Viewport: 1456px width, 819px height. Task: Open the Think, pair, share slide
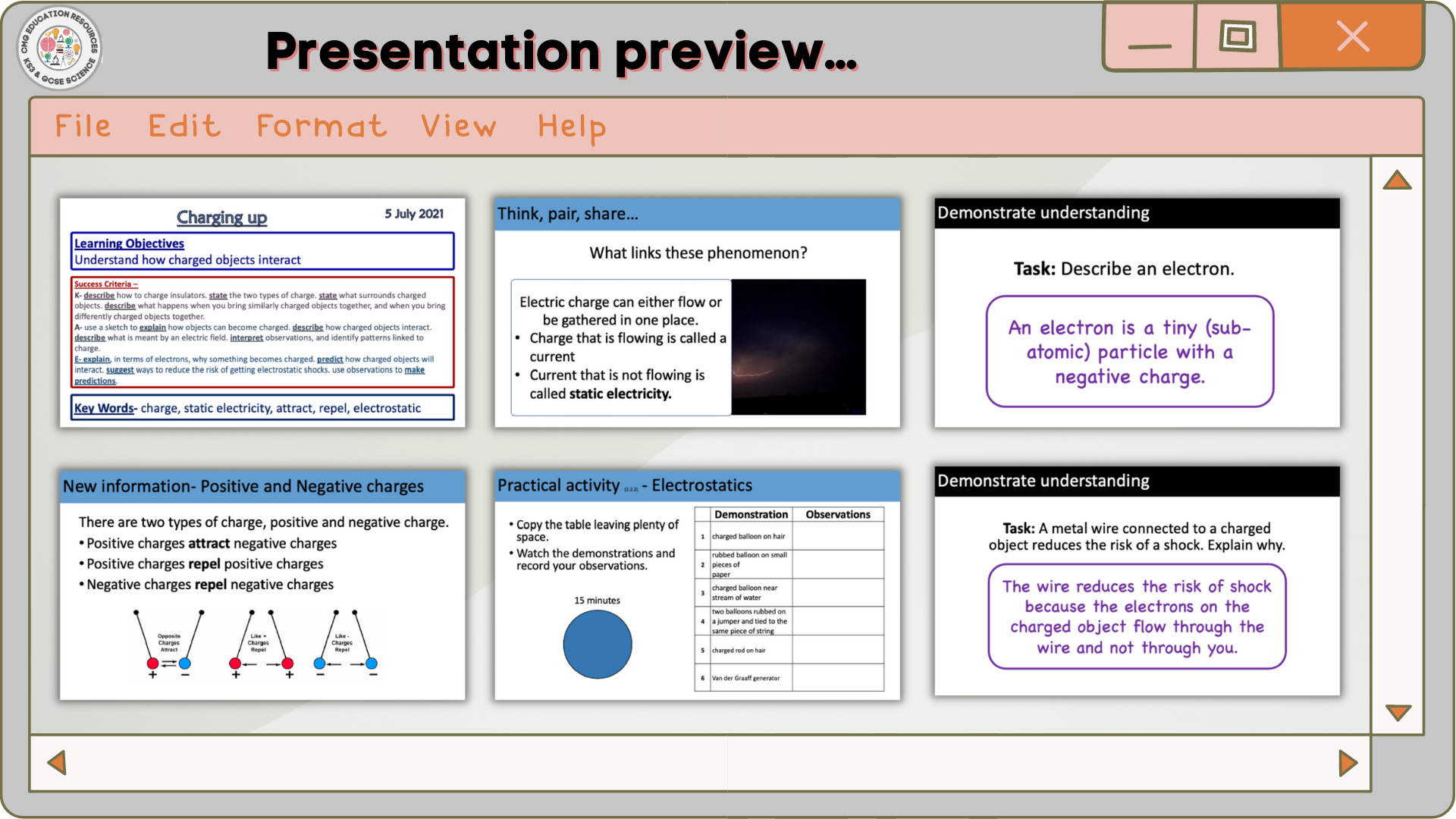pyautogui.click(x=697, y=312)
